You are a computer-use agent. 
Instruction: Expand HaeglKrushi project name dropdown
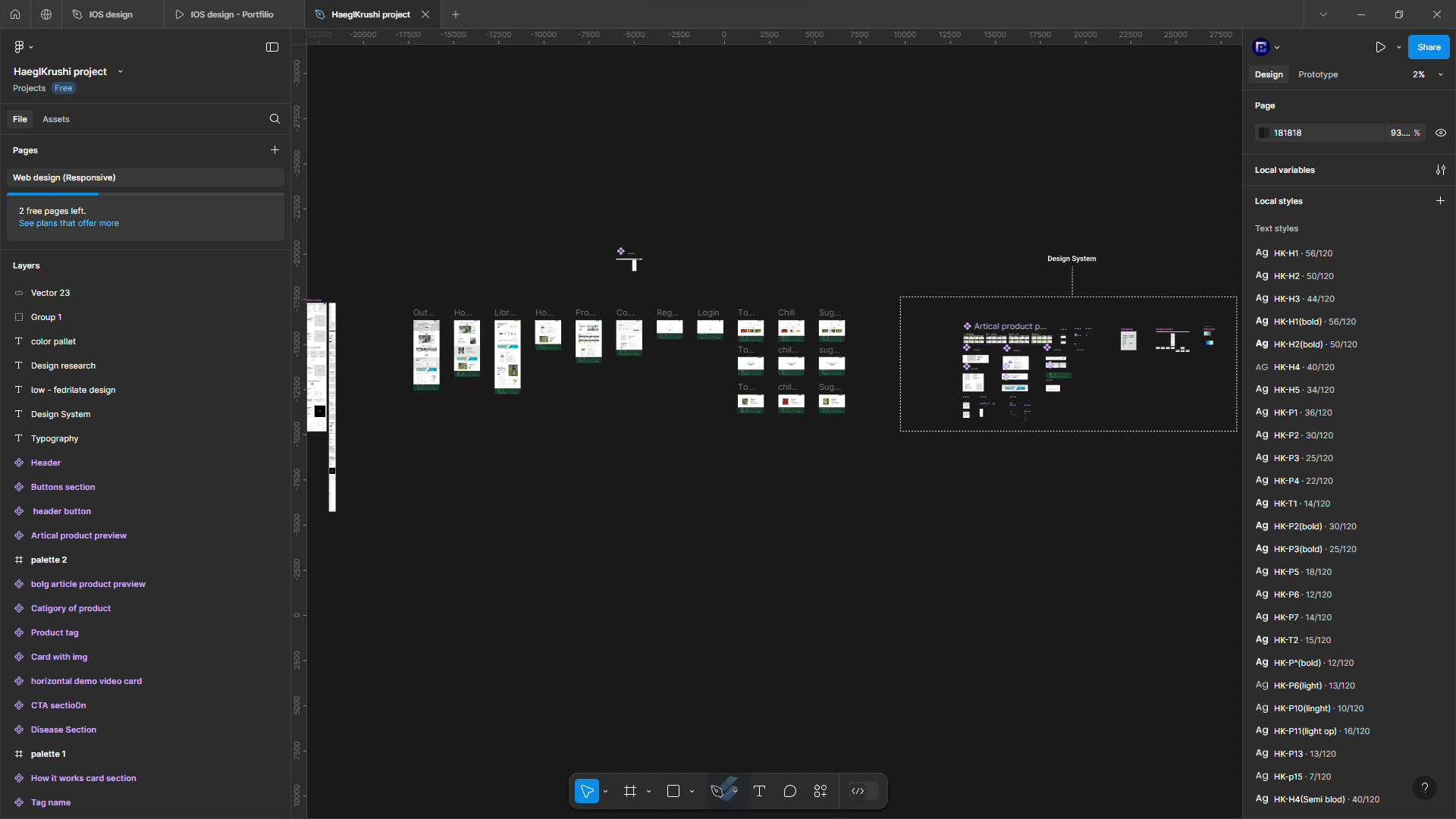[x=121, y=72]
